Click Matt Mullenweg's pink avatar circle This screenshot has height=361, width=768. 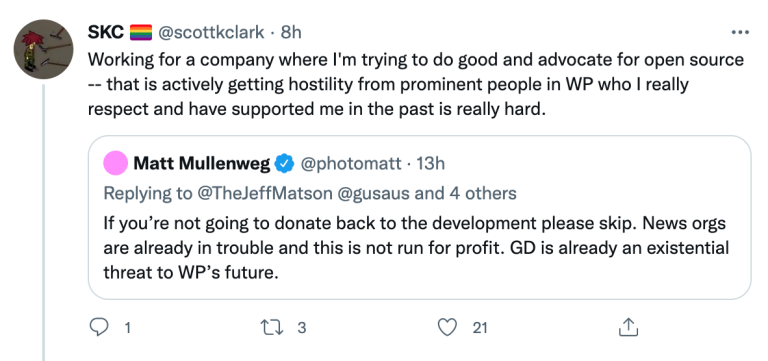(x=116, y=163)
